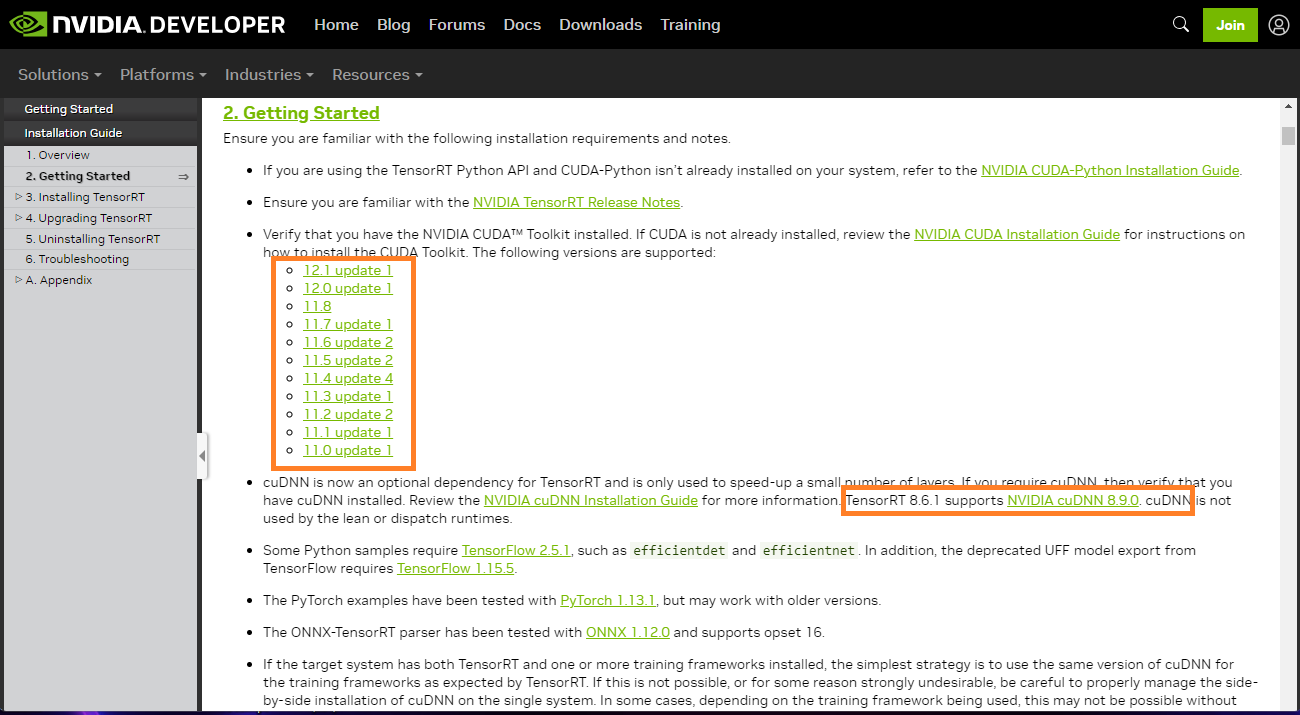This screenshot has width=1300, height=715.
Task: Expand the Industries dropdown
Action: tap(269, 75)
